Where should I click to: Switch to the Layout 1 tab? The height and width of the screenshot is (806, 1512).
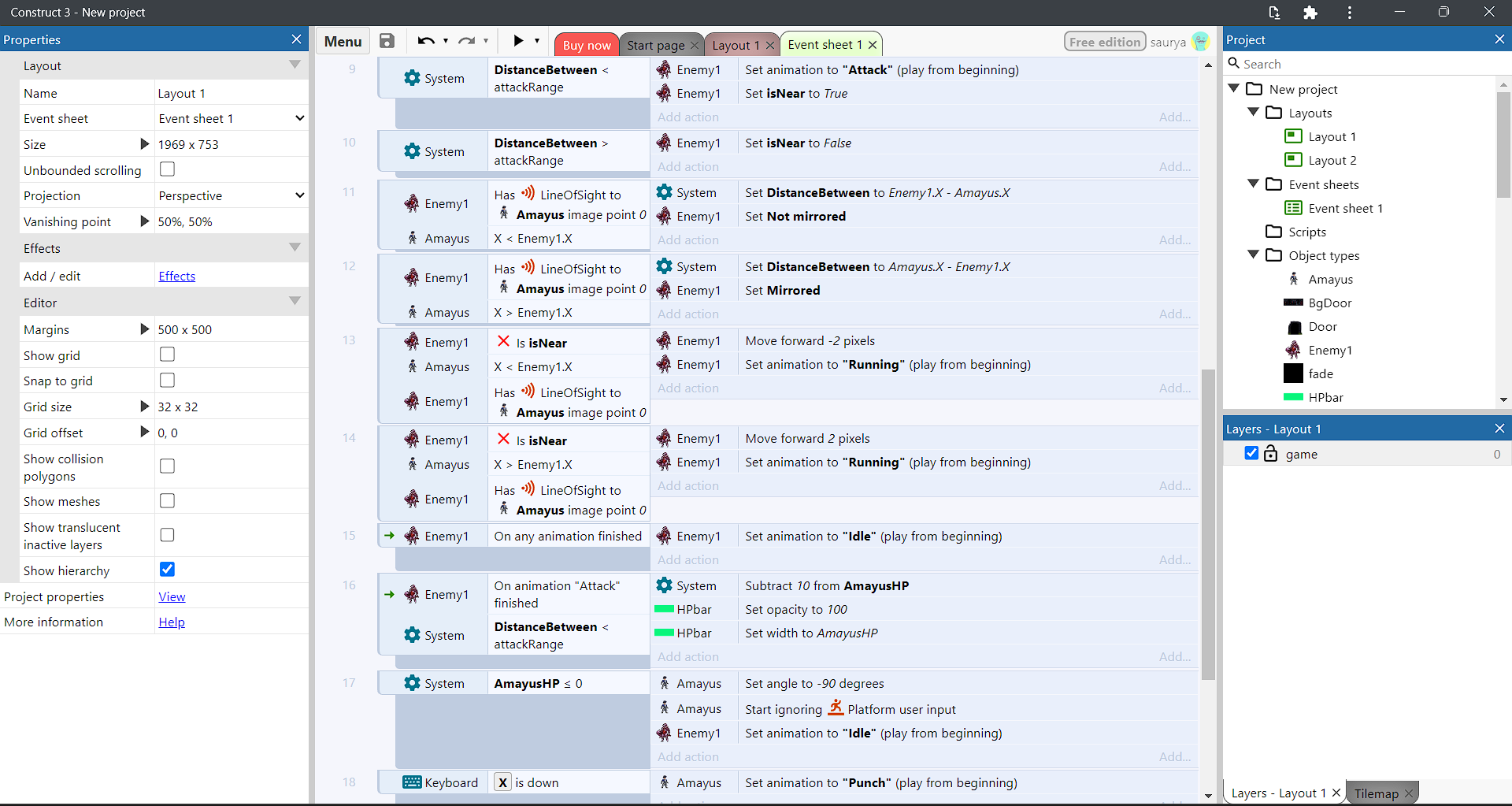pos(736,45)
